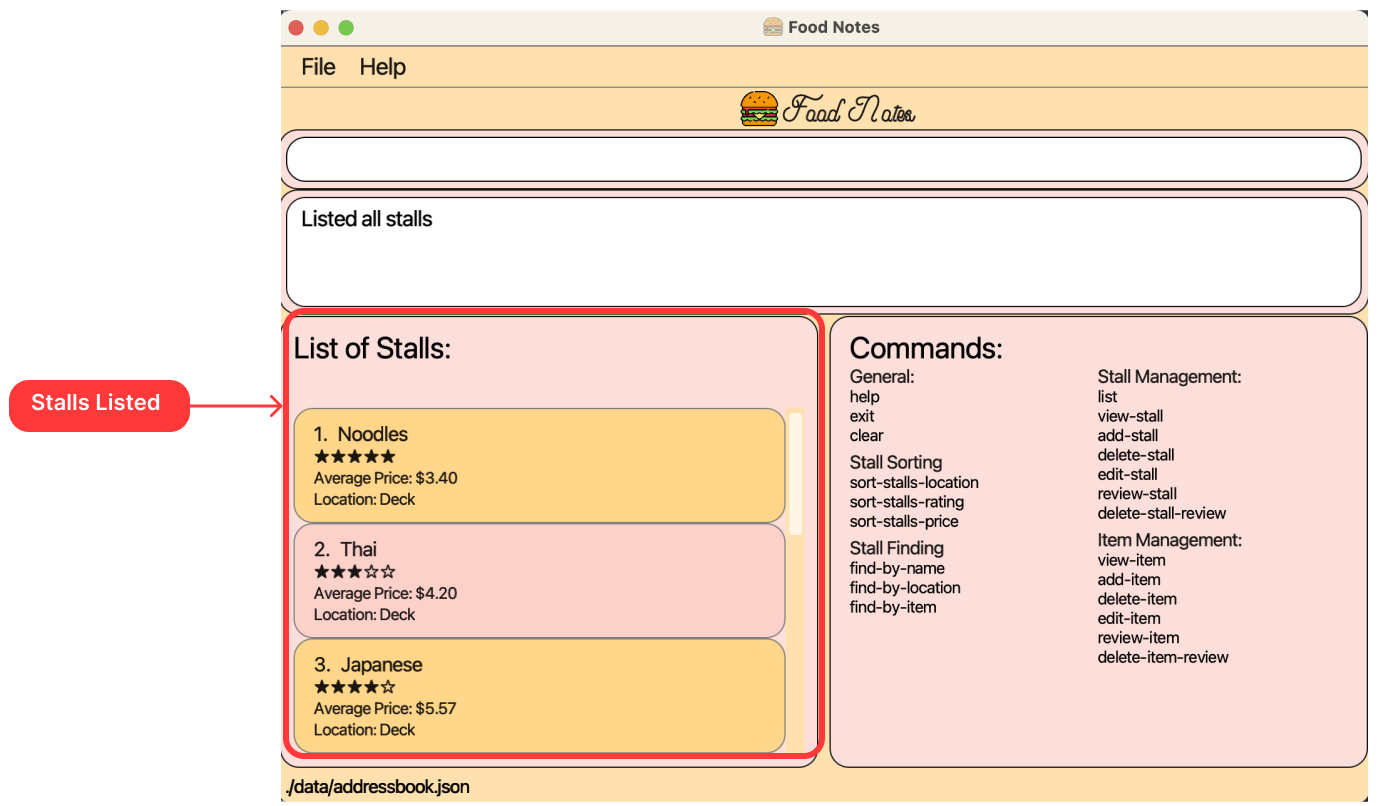The width and height of the screenshot is (1382, 806).
Task: Click 'Stall Management:' section label
Action: click(x=1169, y=377)
